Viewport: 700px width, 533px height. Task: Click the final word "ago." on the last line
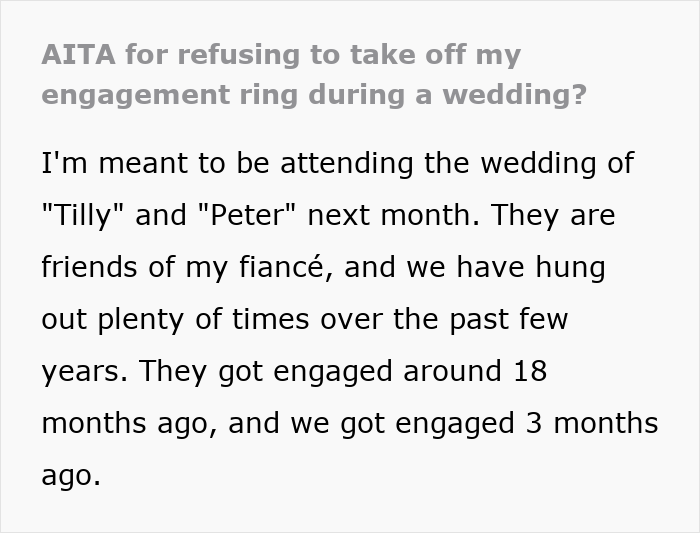[x=71, y=475]
